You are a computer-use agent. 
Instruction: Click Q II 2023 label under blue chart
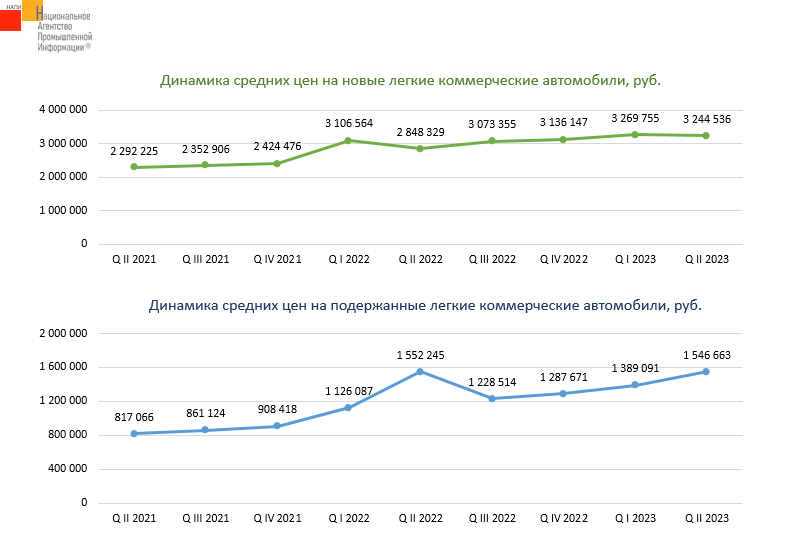coord(706,518)
